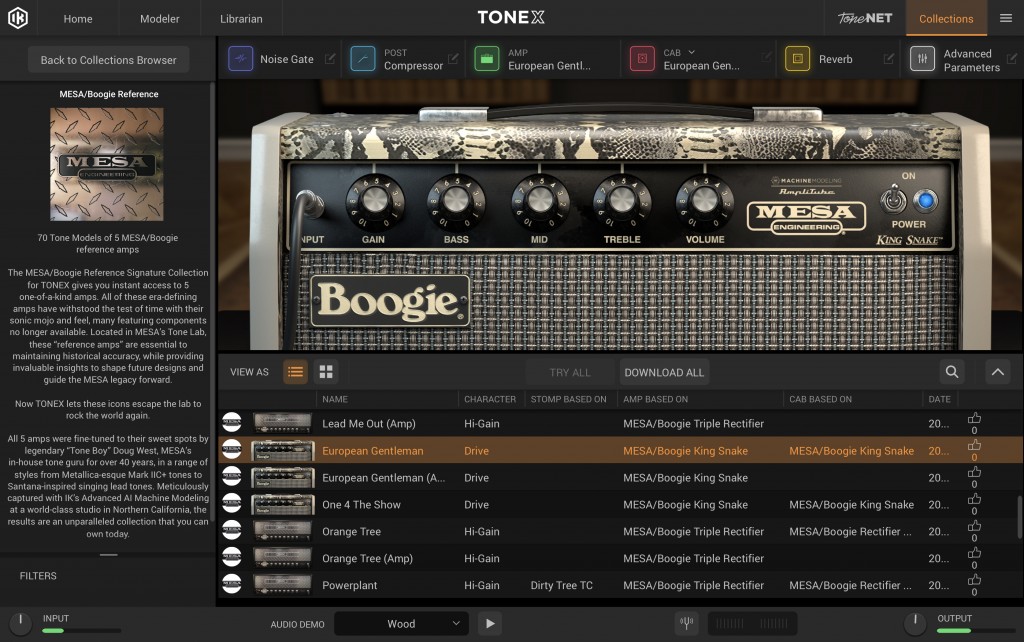The height and width of the screenshot is (642, 1024).
Task: Toggle the POST Compressor module icon
Action: pyautogui.click(x=362, y=59)
